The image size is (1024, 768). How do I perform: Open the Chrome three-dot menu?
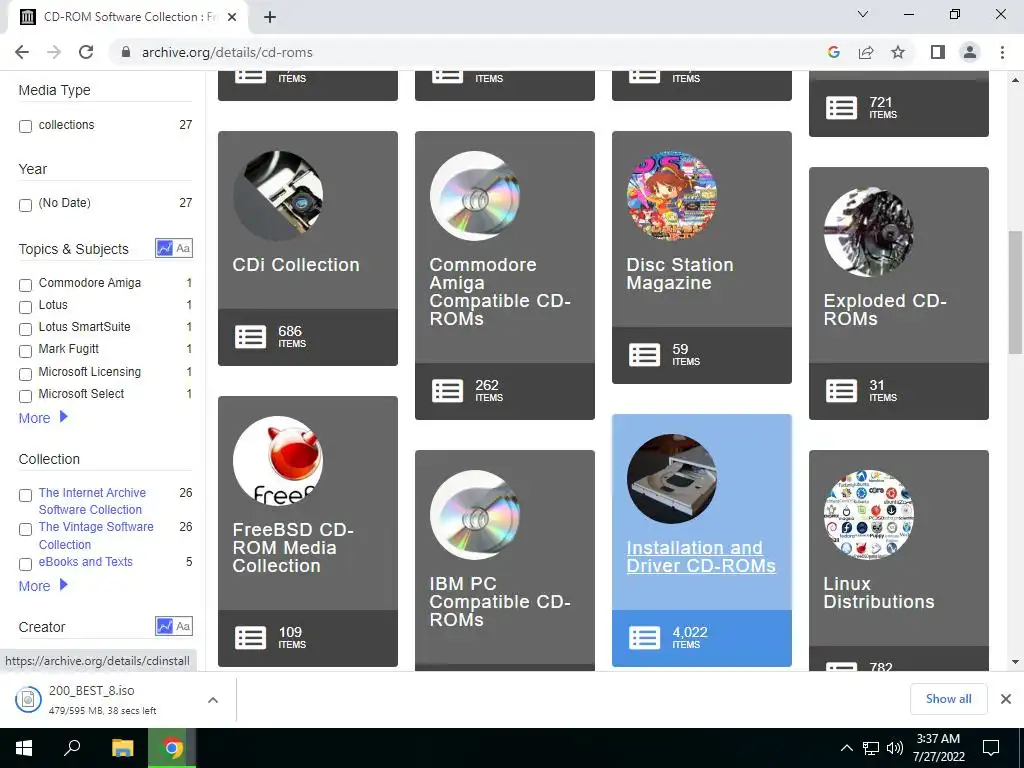(1002, 52)
